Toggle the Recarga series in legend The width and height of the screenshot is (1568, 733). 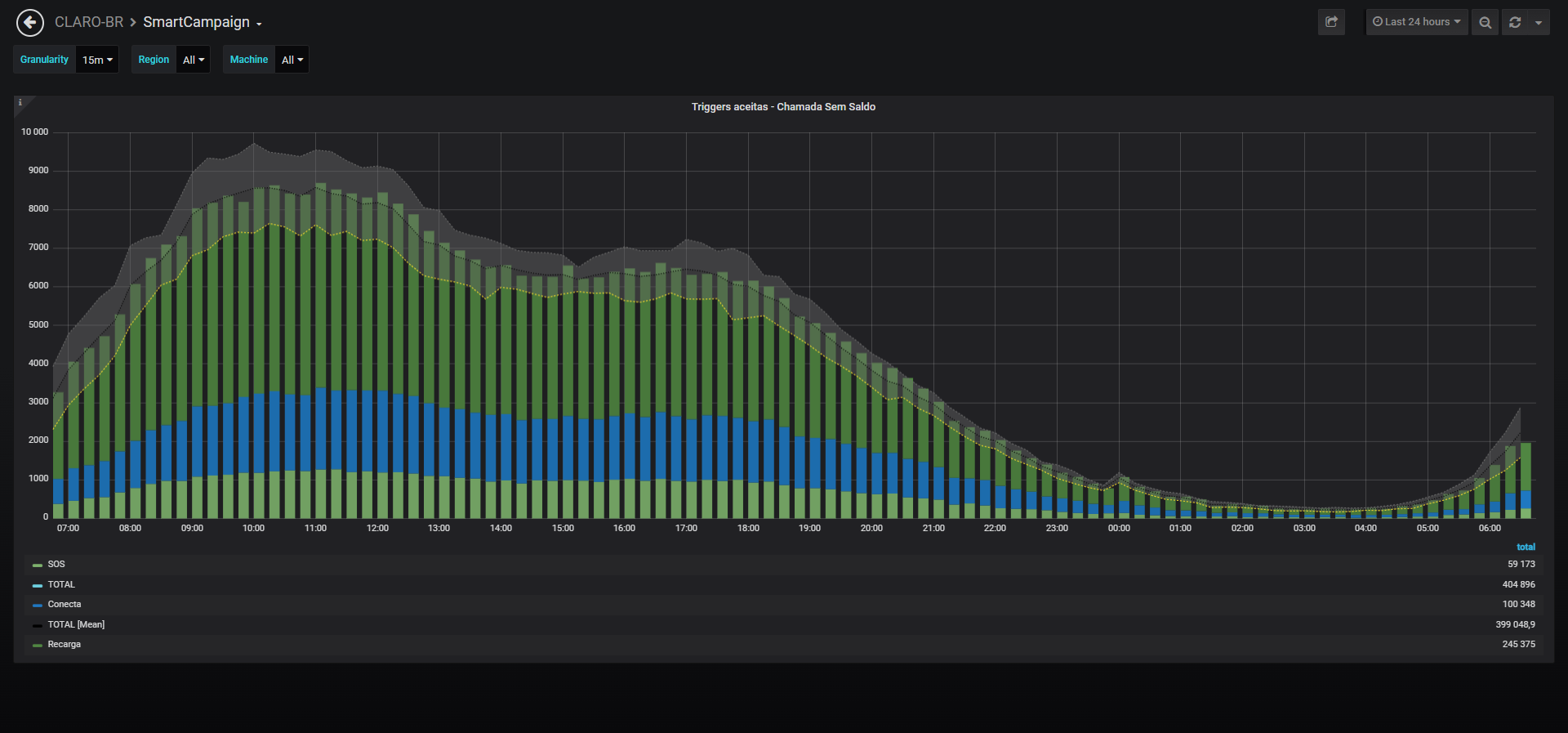(x=65, y=645)
